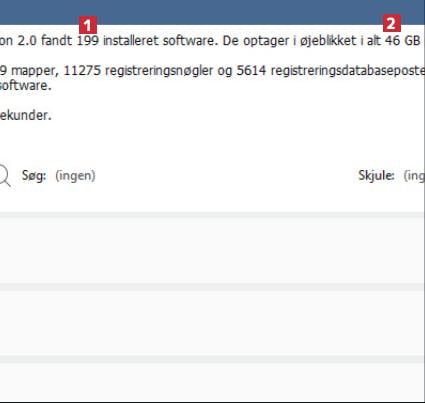Click the 'De optager i øjeblikket' text
The height and width of the screenshot is (403, 425).
(289, 41)
